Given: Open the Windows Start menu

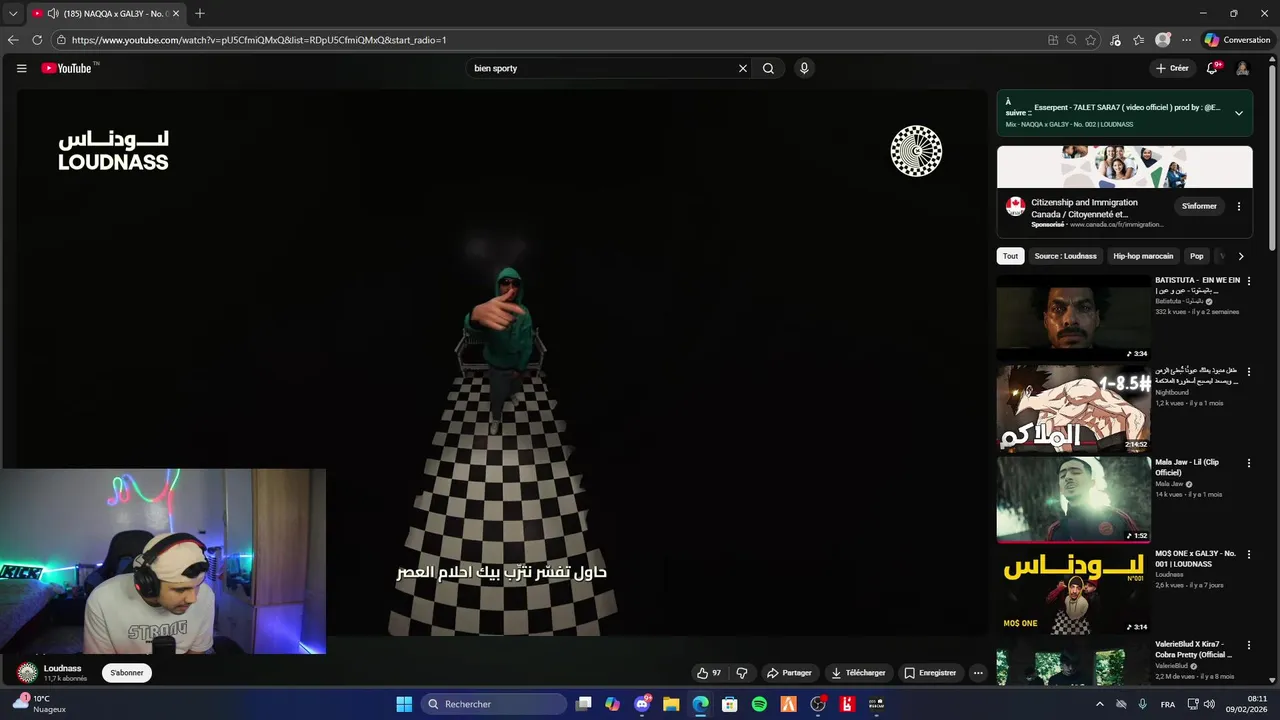Looking at the screenshot, I should point(404,704).
